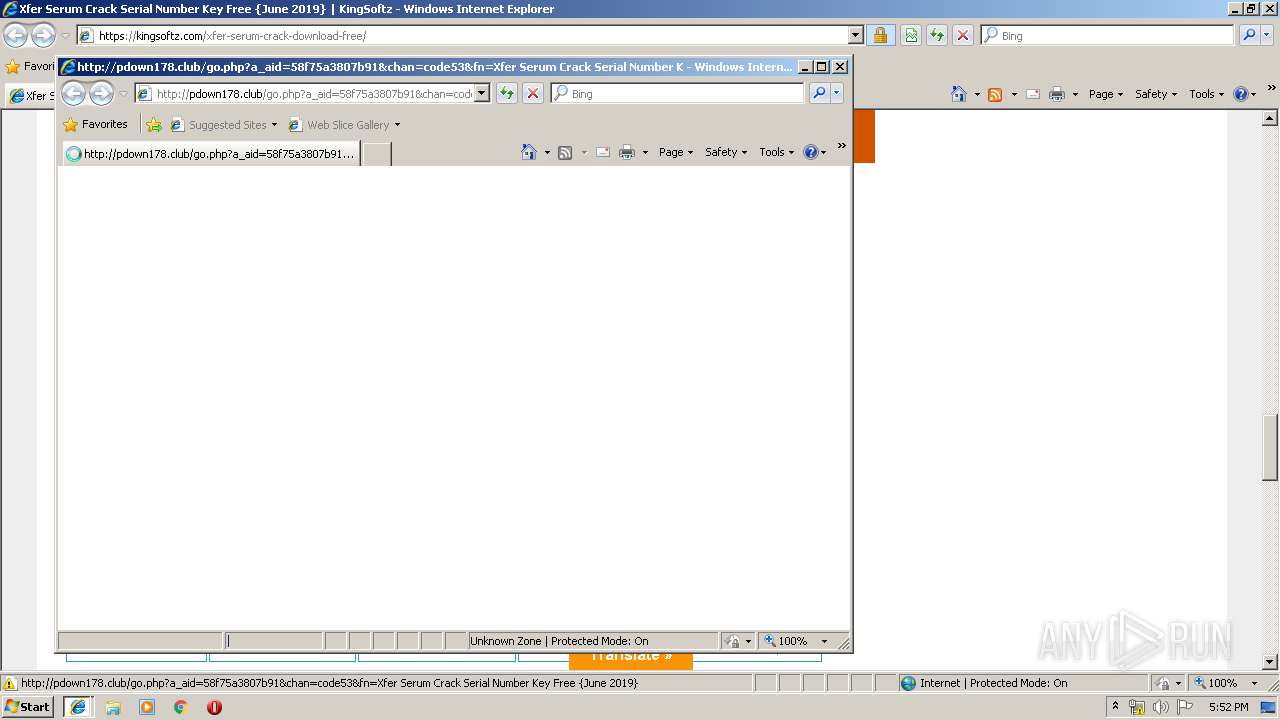Open the popup Tools menu
Viewport: 1280px width, 720px height.
pos(777,152)
